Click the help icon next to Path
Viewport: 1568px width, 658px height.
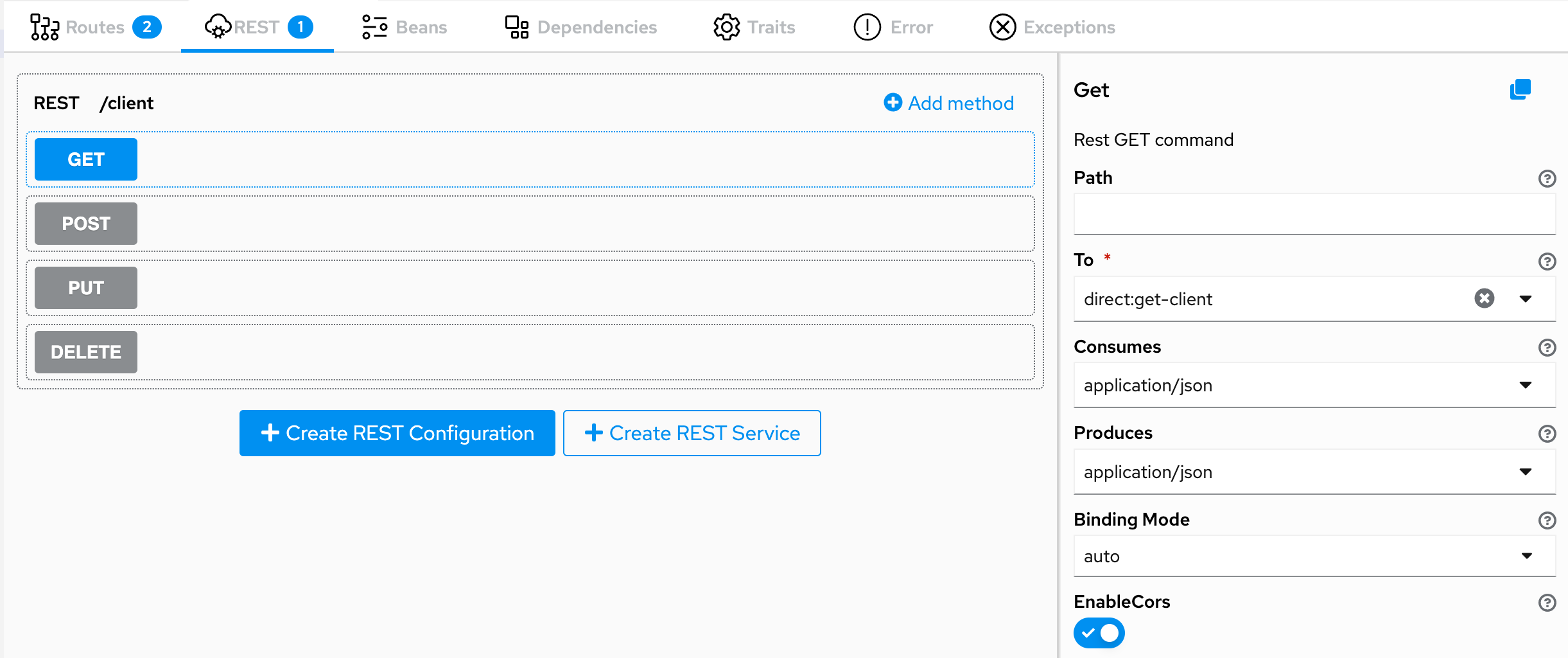pyautogui.click(x=1547, y=179)
